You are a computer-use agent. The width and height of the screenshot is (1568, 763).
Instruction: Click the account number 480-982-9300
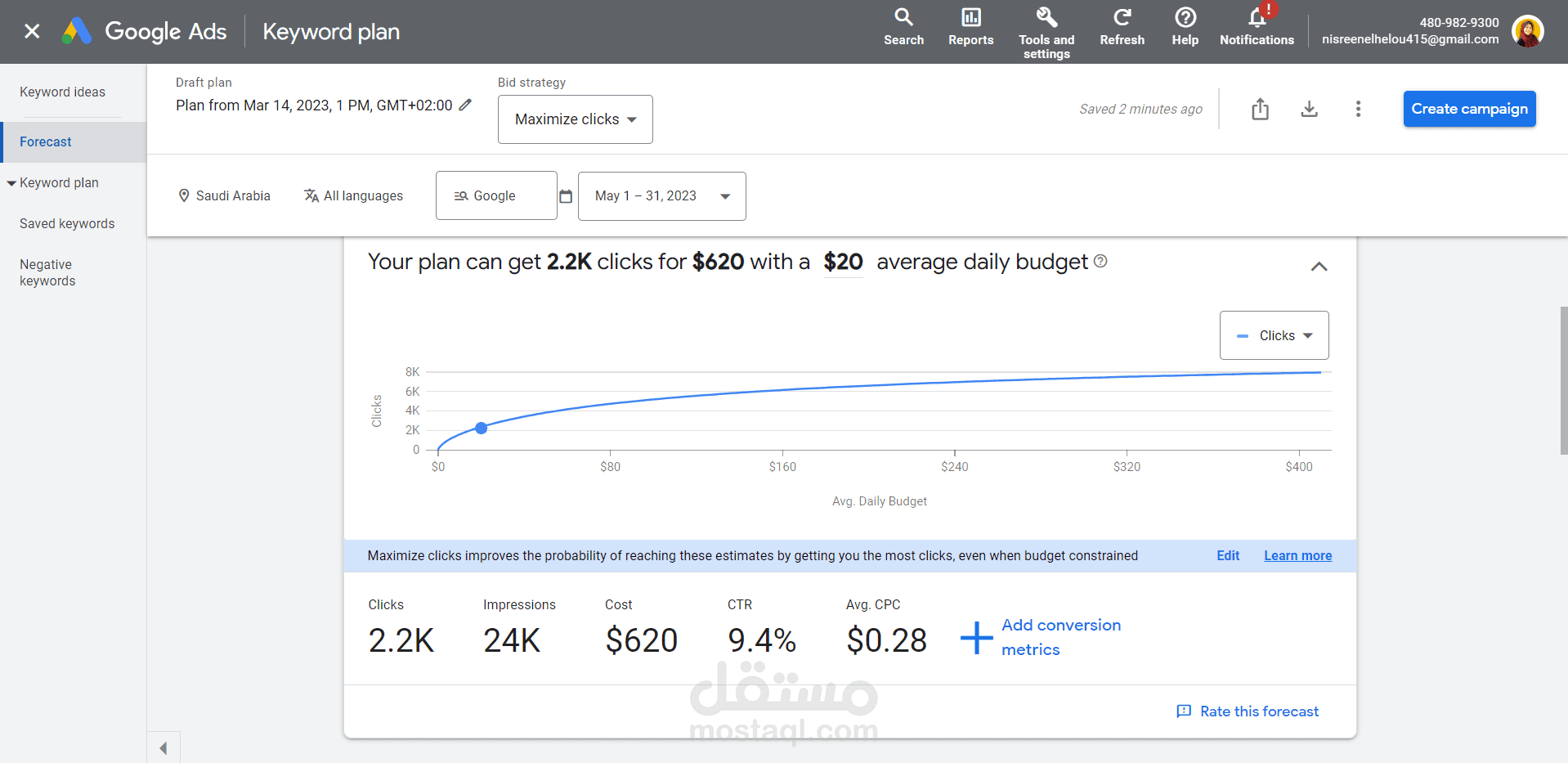click(x=1459, y=23)
